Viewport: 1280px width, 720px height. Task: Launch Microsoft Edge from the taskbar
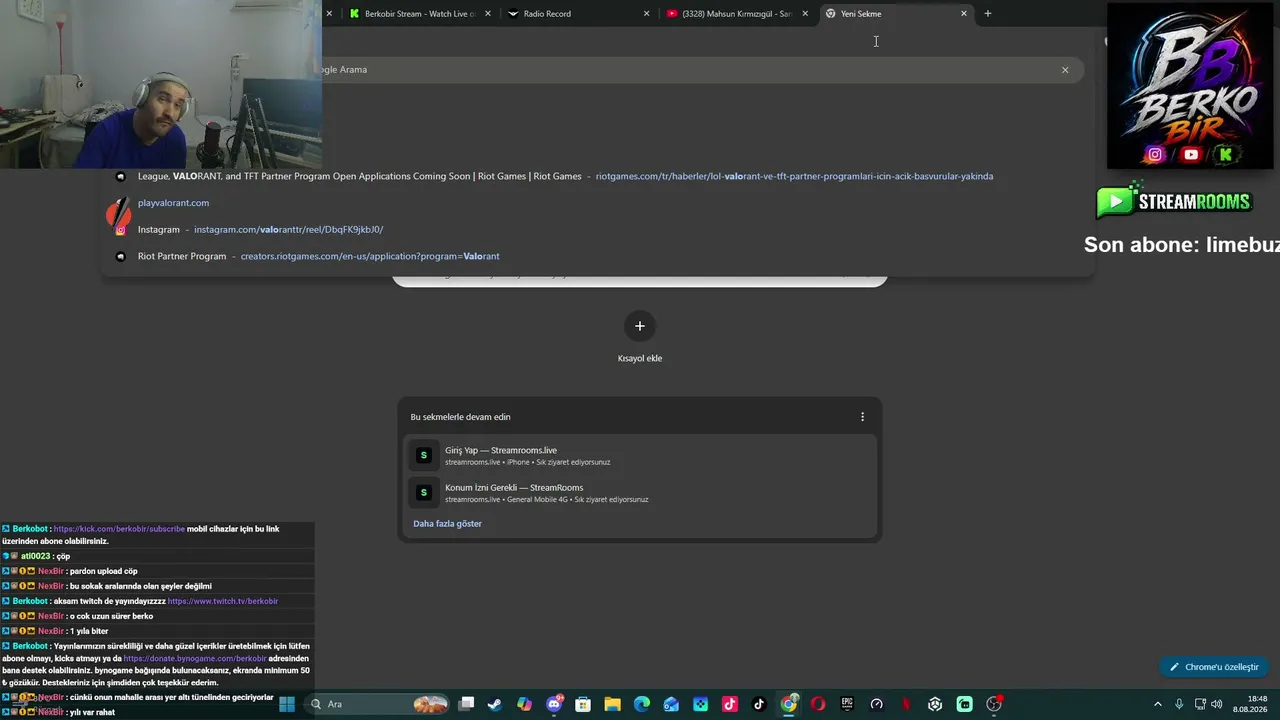[642, 704]
